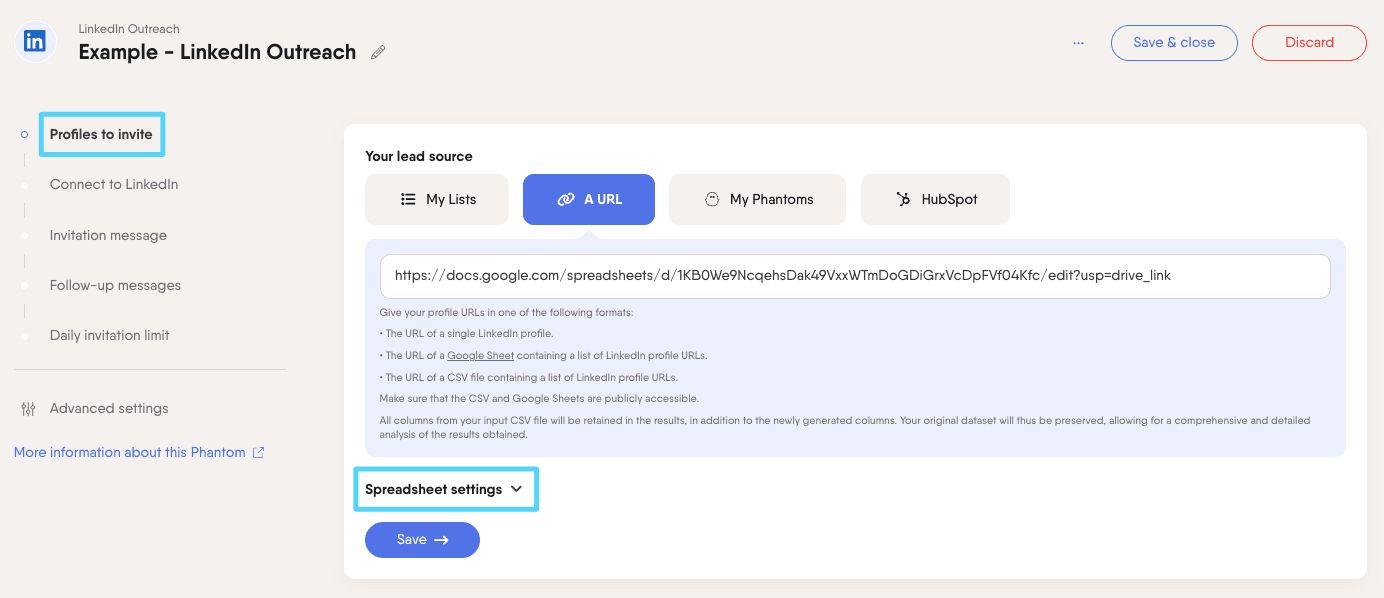
Task: Expand the Spreadsheet settings section
Action: tap(434, 489)
